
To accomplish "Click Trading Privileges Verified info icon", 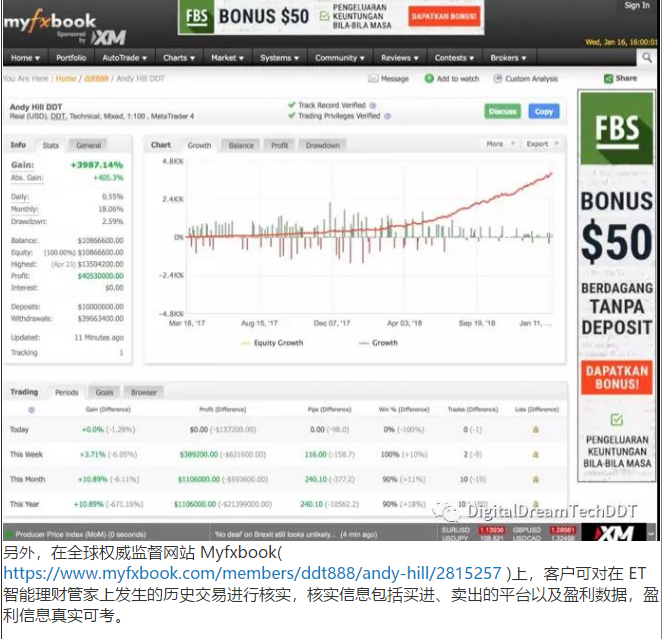I will [x=388, y=116].
